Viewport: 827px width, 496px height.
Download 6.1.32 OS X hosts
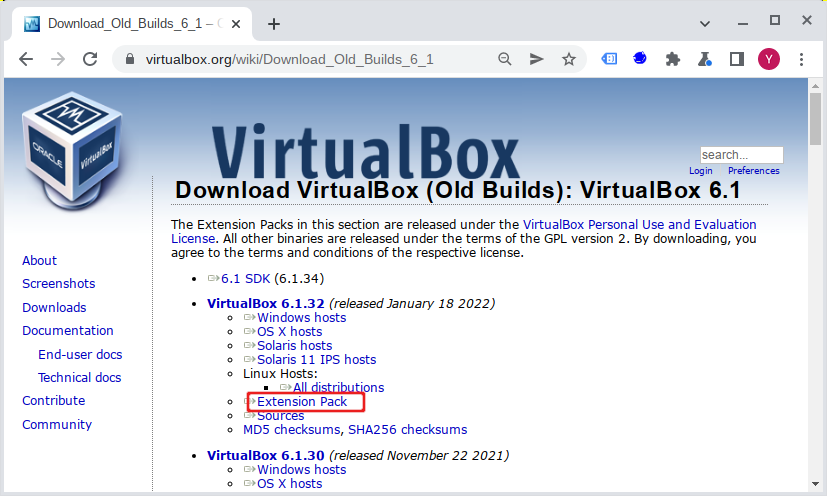click(289, 332)
